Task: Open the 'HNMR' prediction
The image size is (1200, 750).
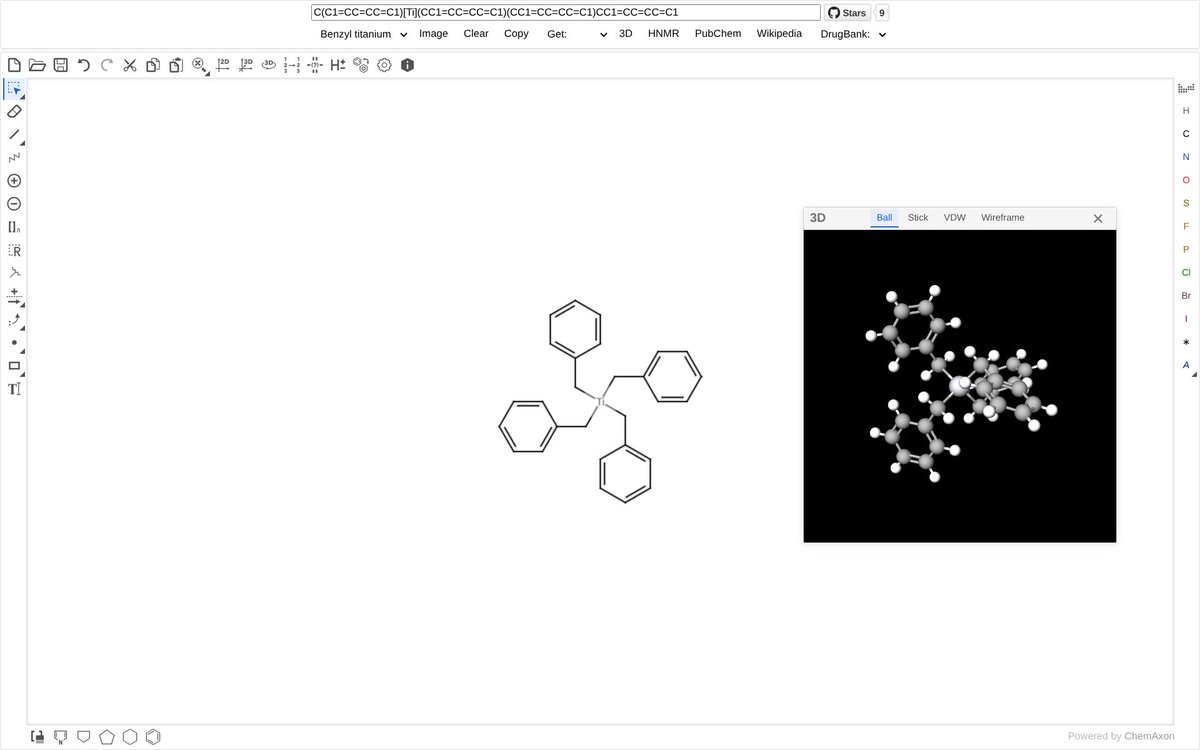Action: 663,33
